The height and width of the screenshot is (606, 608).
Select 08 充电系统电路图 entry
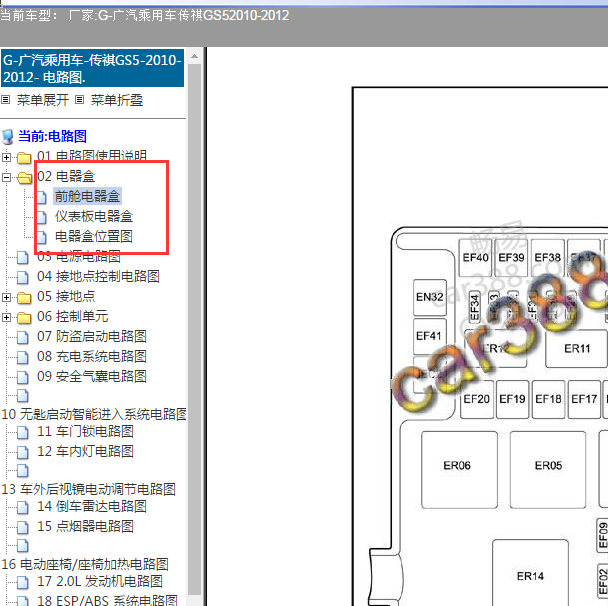coord(92,356)
